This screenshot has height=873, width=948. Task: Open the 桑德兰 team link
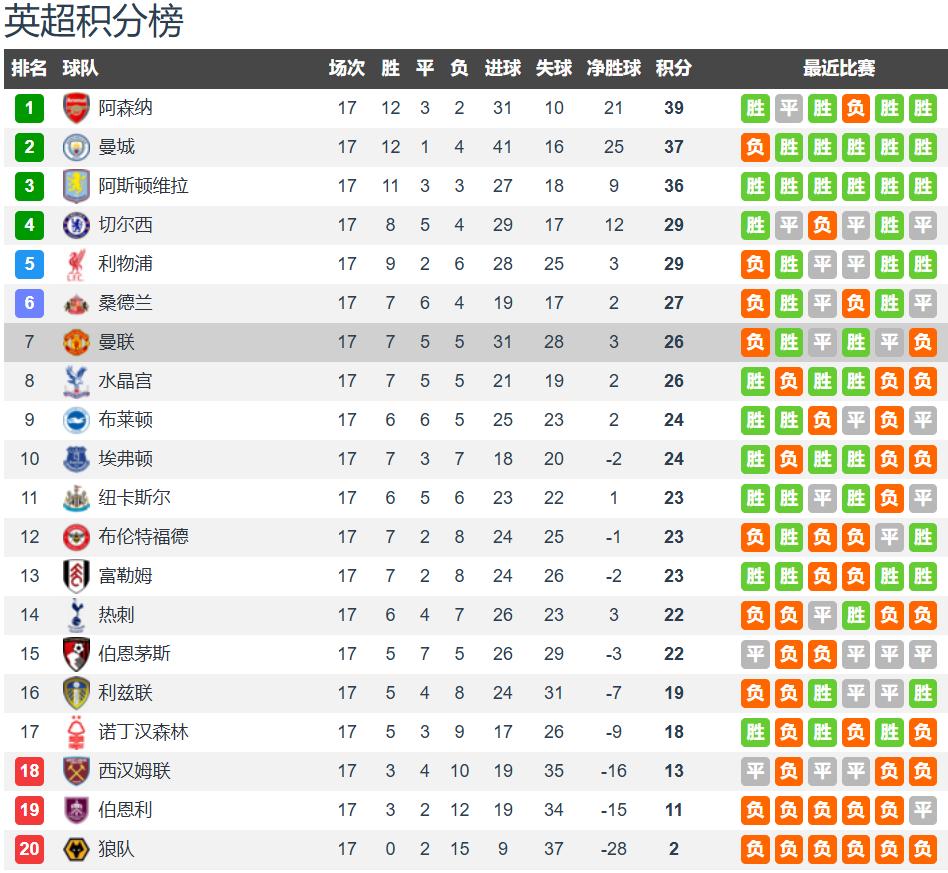point(125,303)
